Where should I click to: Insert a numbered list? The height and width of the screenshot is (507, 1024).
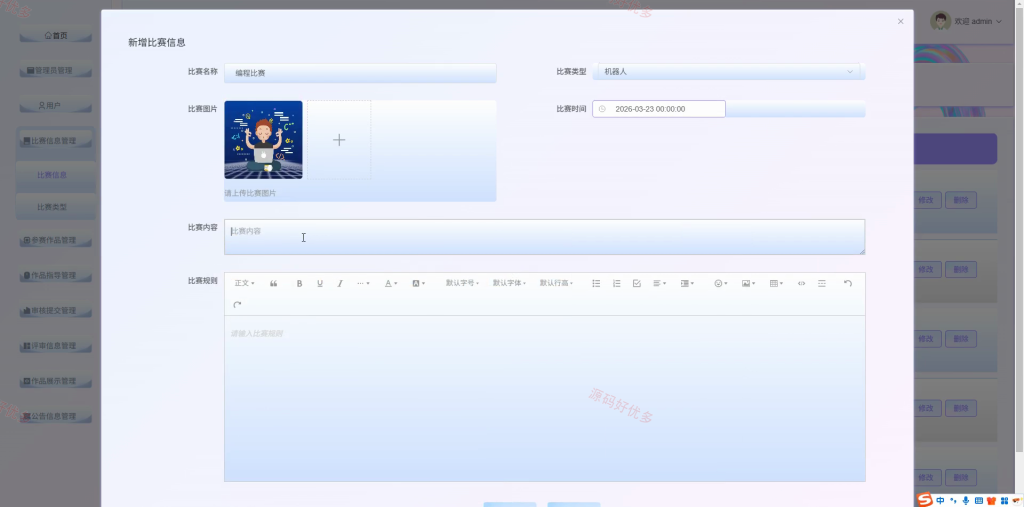coord(616,284)
